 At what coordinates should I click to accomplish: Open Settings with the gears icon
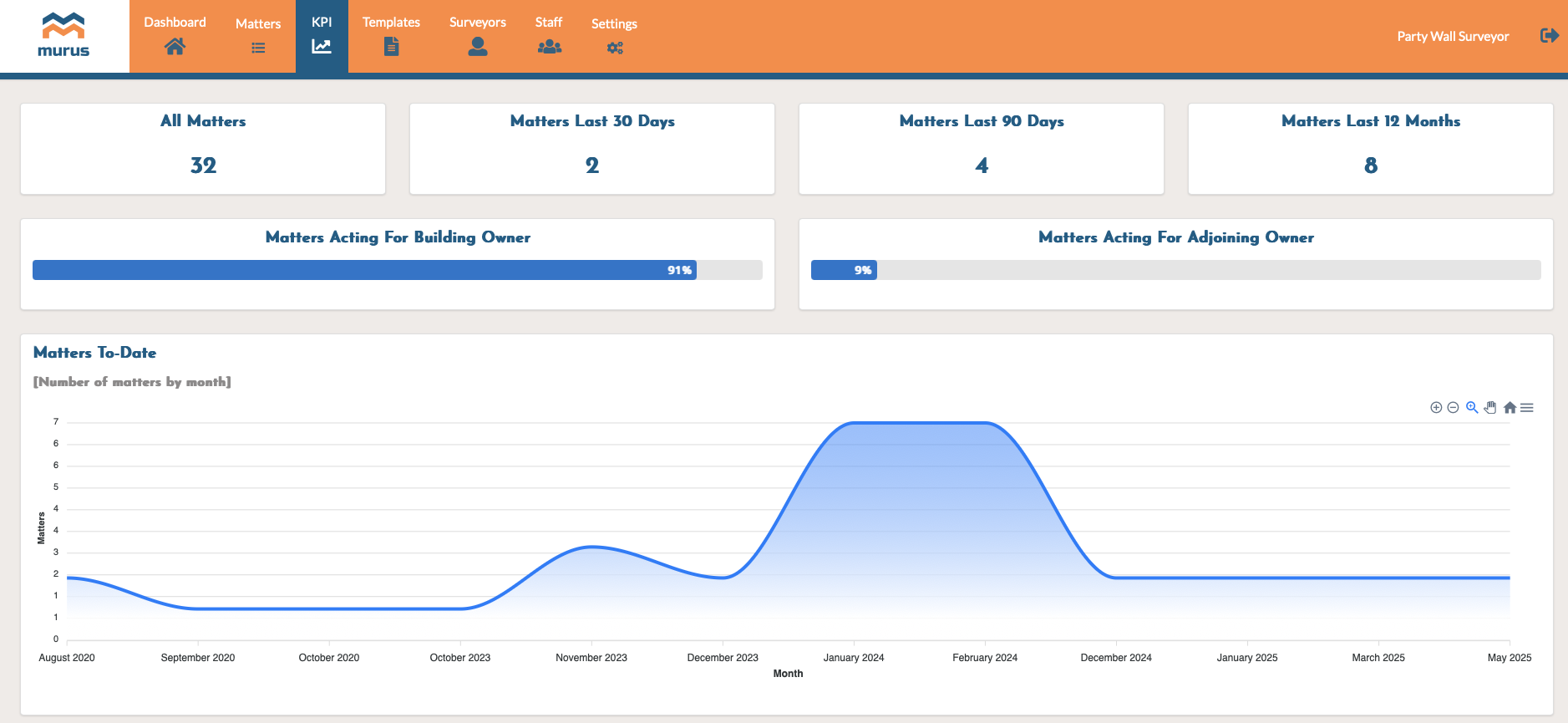click(614, 35)
